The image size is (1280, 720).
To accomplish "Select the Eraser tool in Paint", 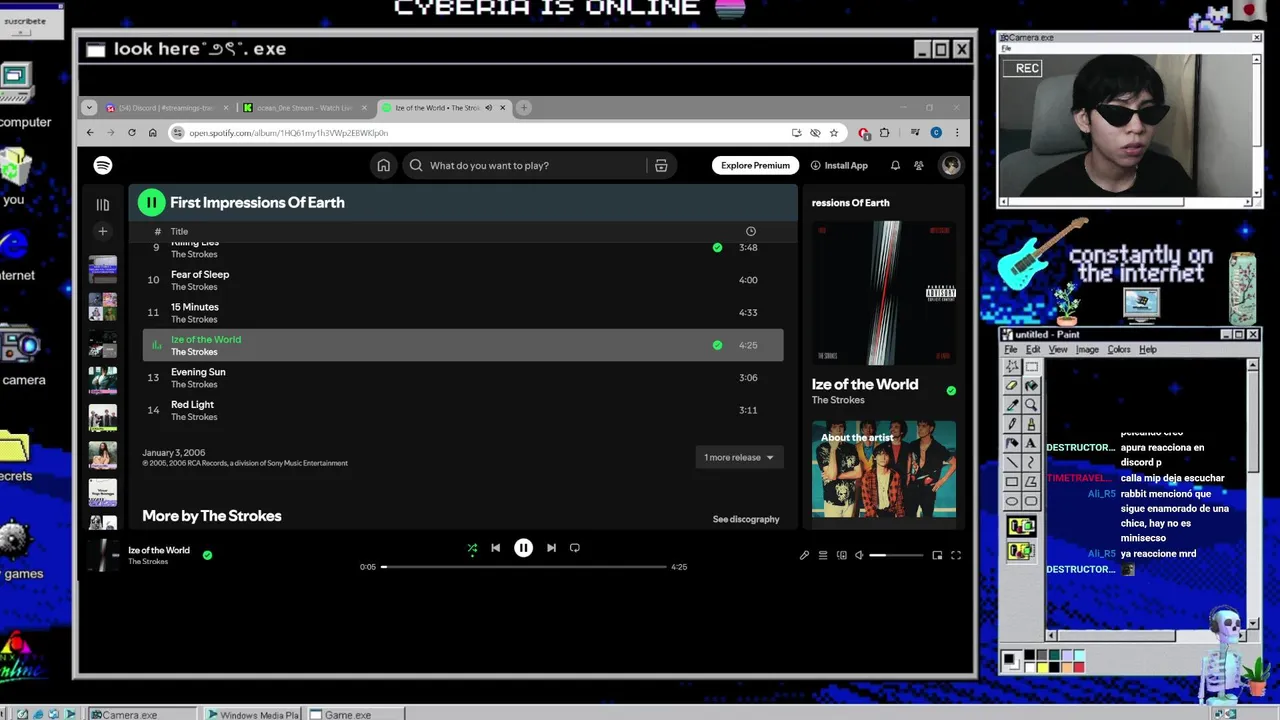I will (1012, 386).
